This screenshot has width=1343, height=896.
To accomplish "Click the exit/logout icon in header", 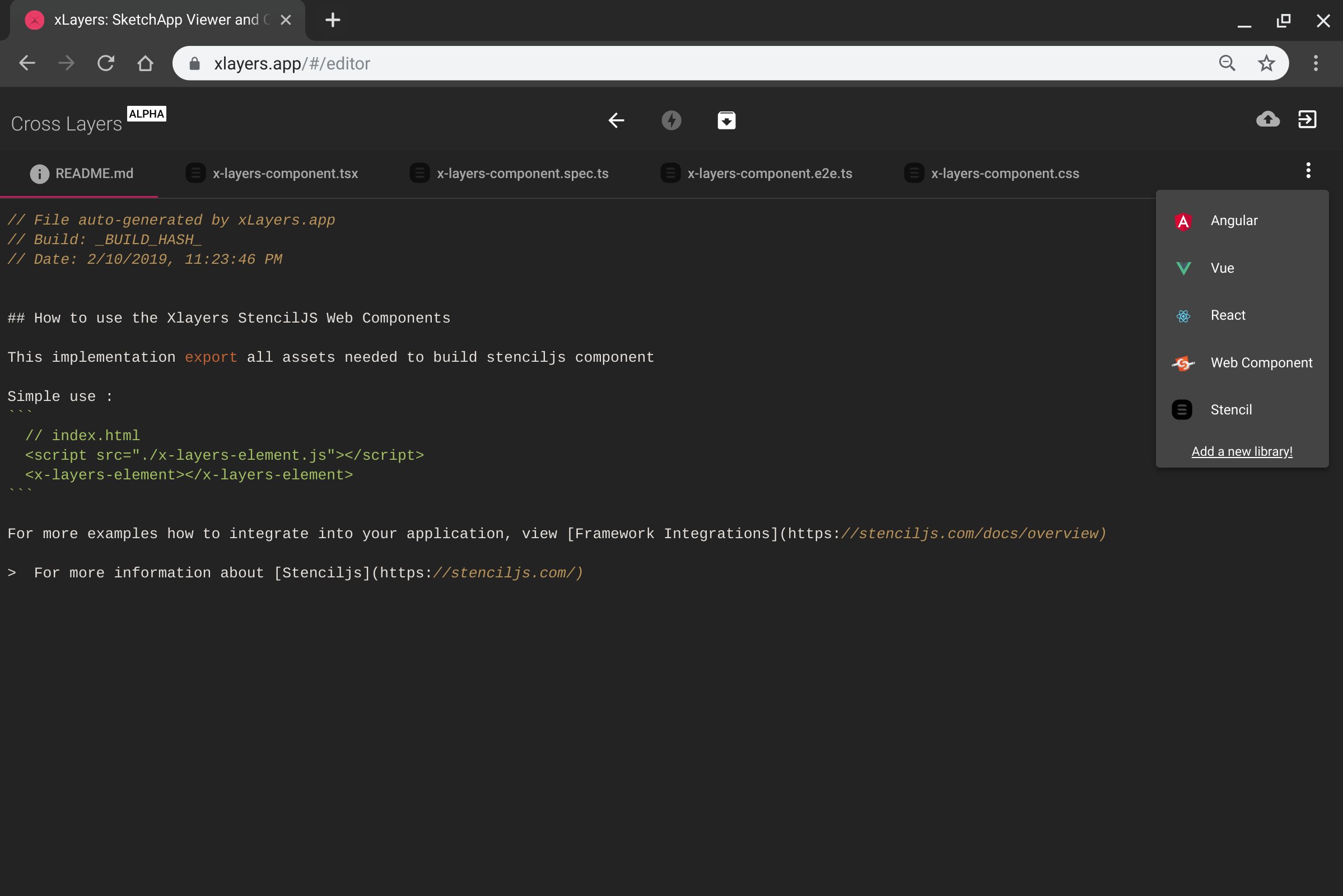I will pos(1307,119).
